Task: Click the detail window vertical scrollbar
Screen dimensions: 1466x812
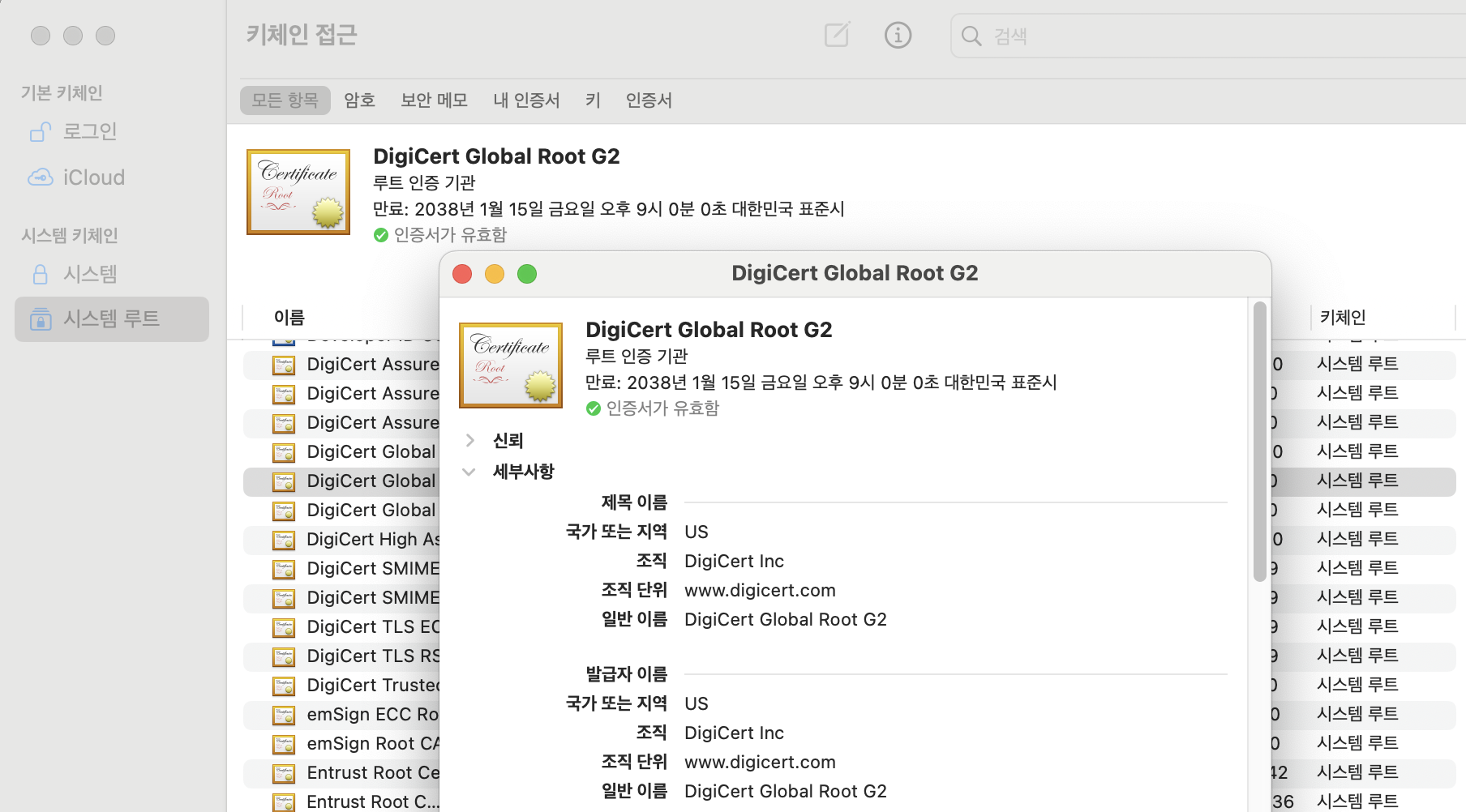Action: [x=1259, y=442]
